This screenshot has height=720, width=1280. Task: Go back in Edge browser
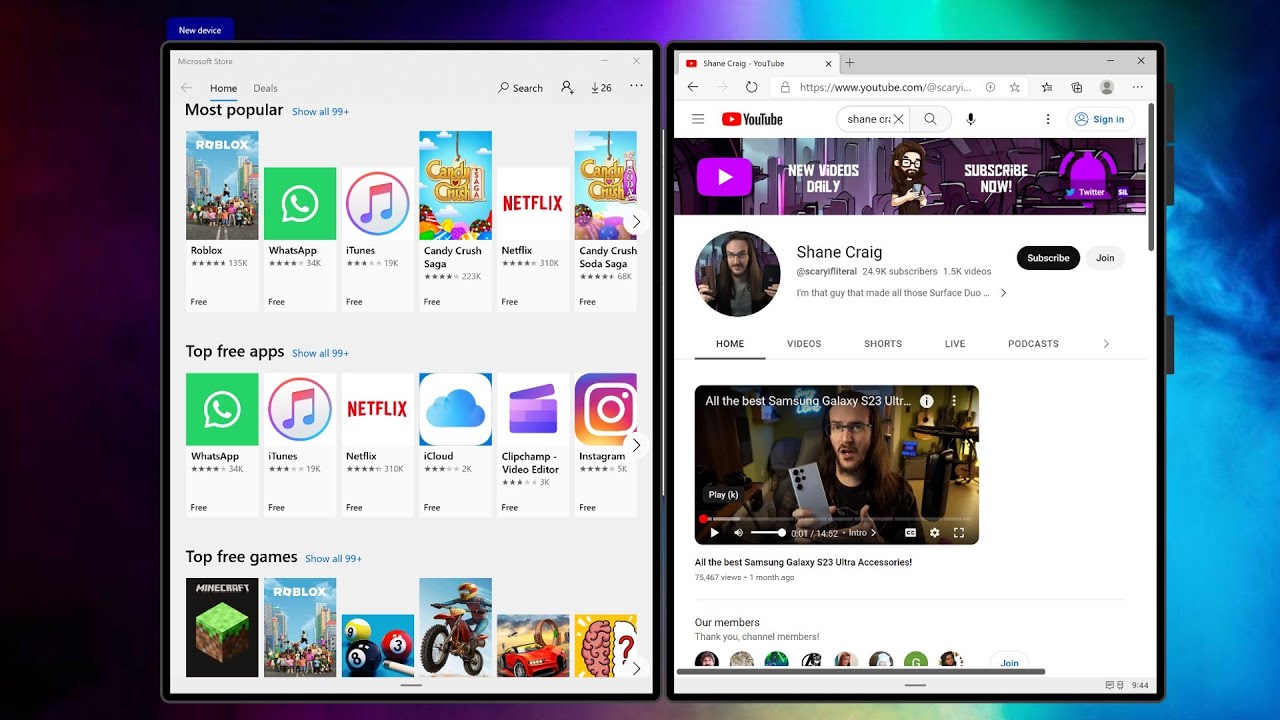click(693, 87)
